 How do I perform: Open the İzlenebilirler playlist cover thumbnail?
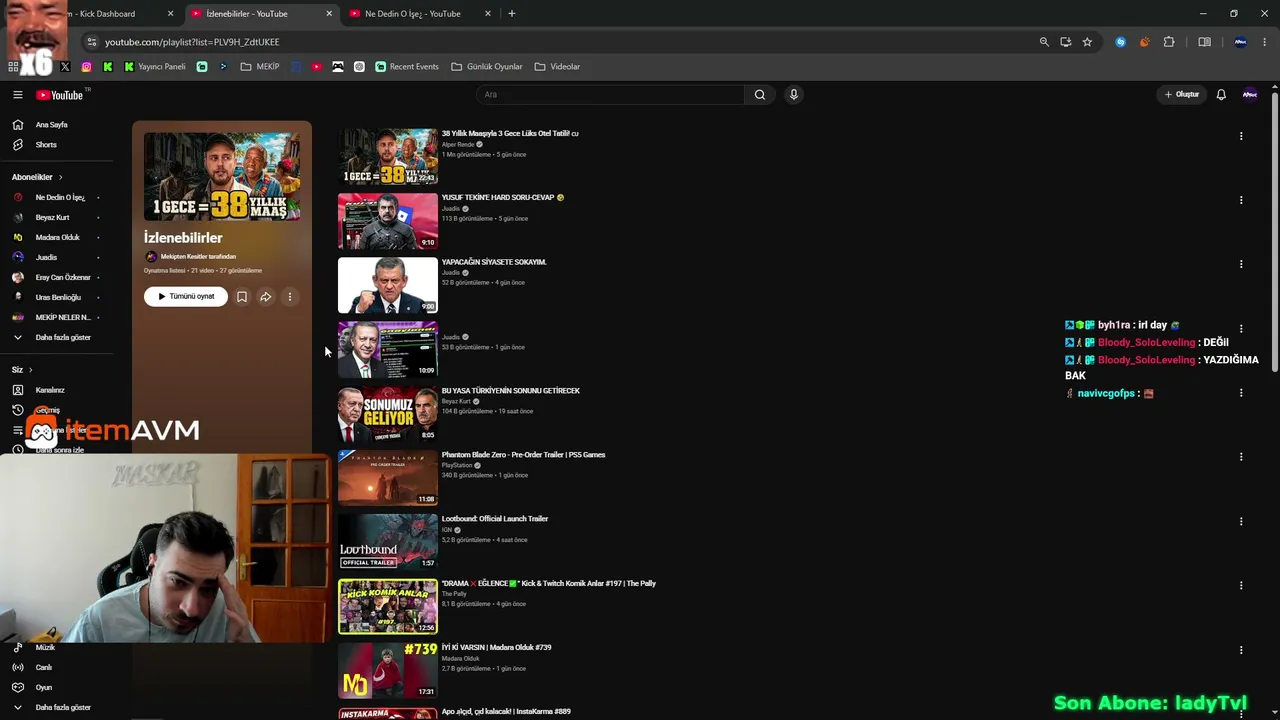222,176
